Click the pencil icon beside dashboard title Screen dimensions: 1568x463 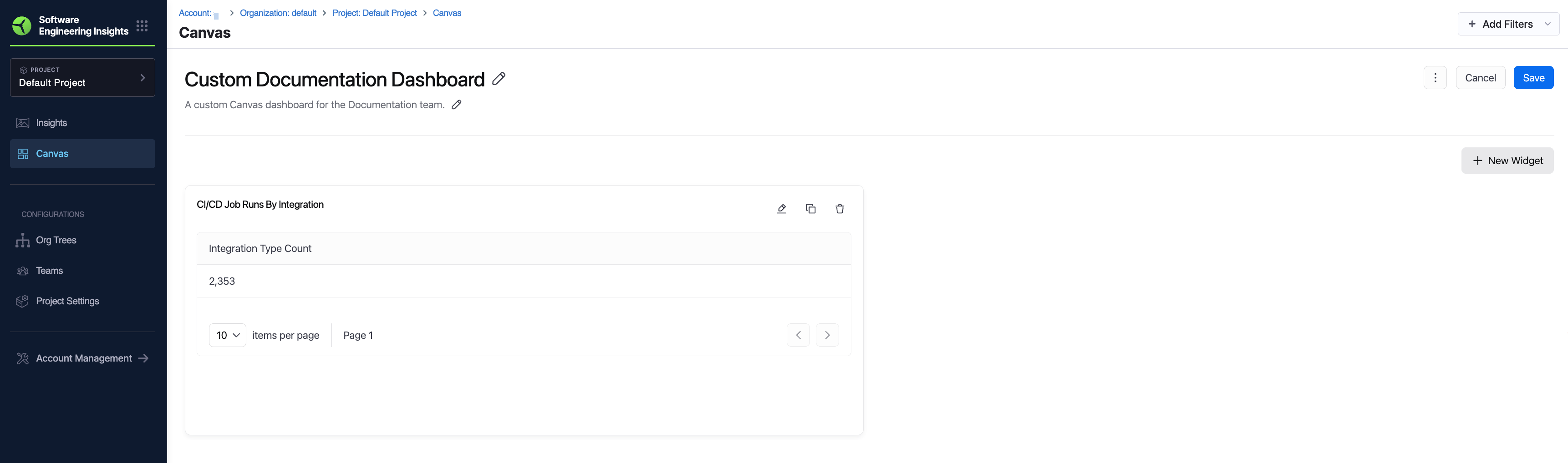499,79
